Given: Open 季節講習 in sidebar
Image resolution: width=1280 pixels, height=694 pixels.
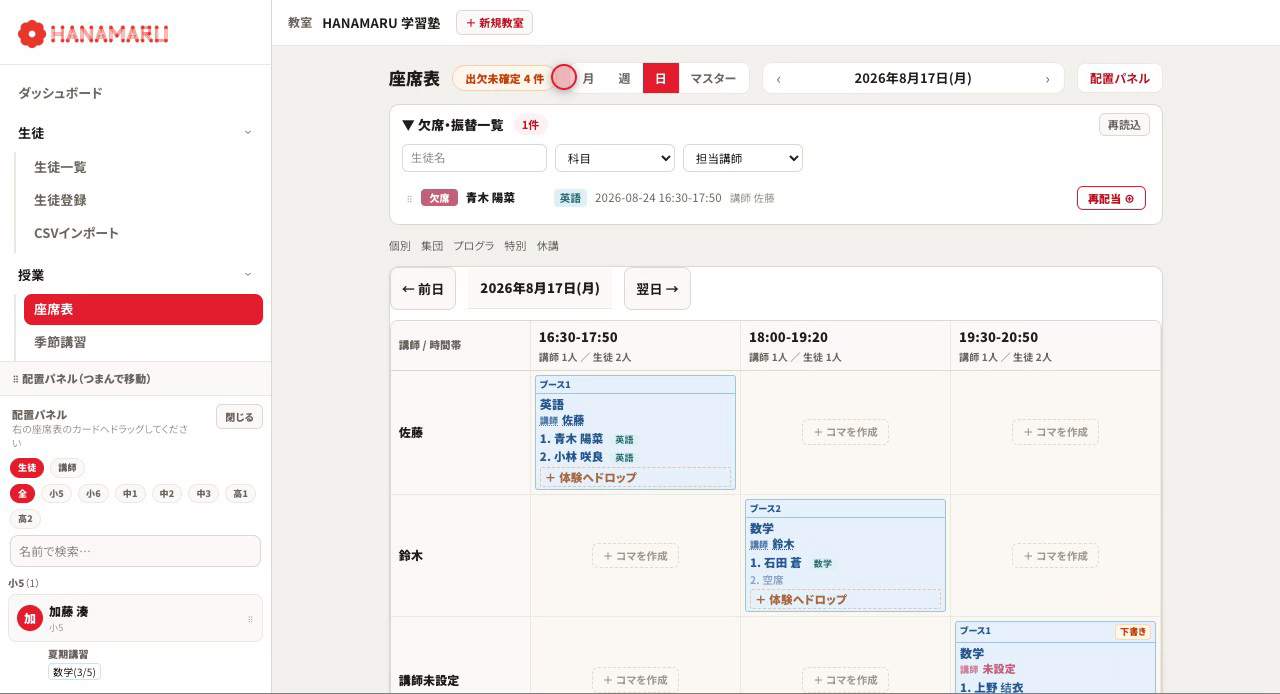Looking at the screenshot, I should 60,342.
